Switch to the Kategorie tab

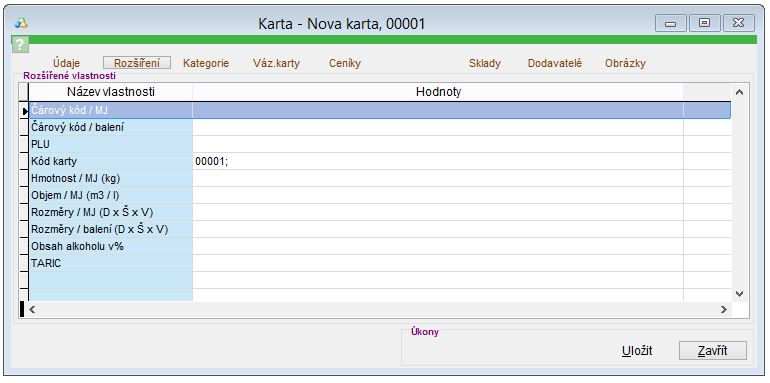coord(206,63)
